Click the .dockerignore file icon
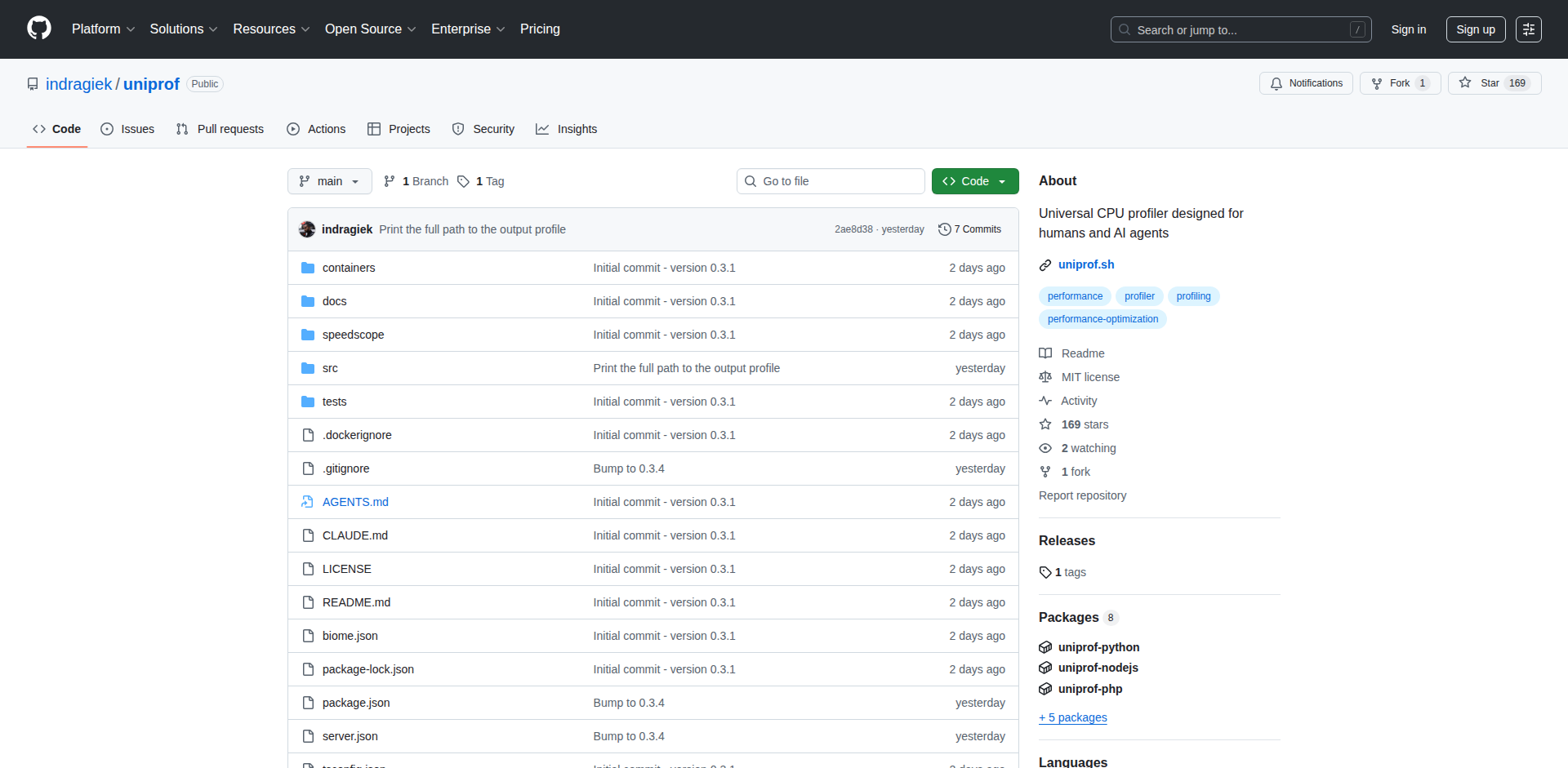Viewport: 1568px width, 768px height. point(308,435)
